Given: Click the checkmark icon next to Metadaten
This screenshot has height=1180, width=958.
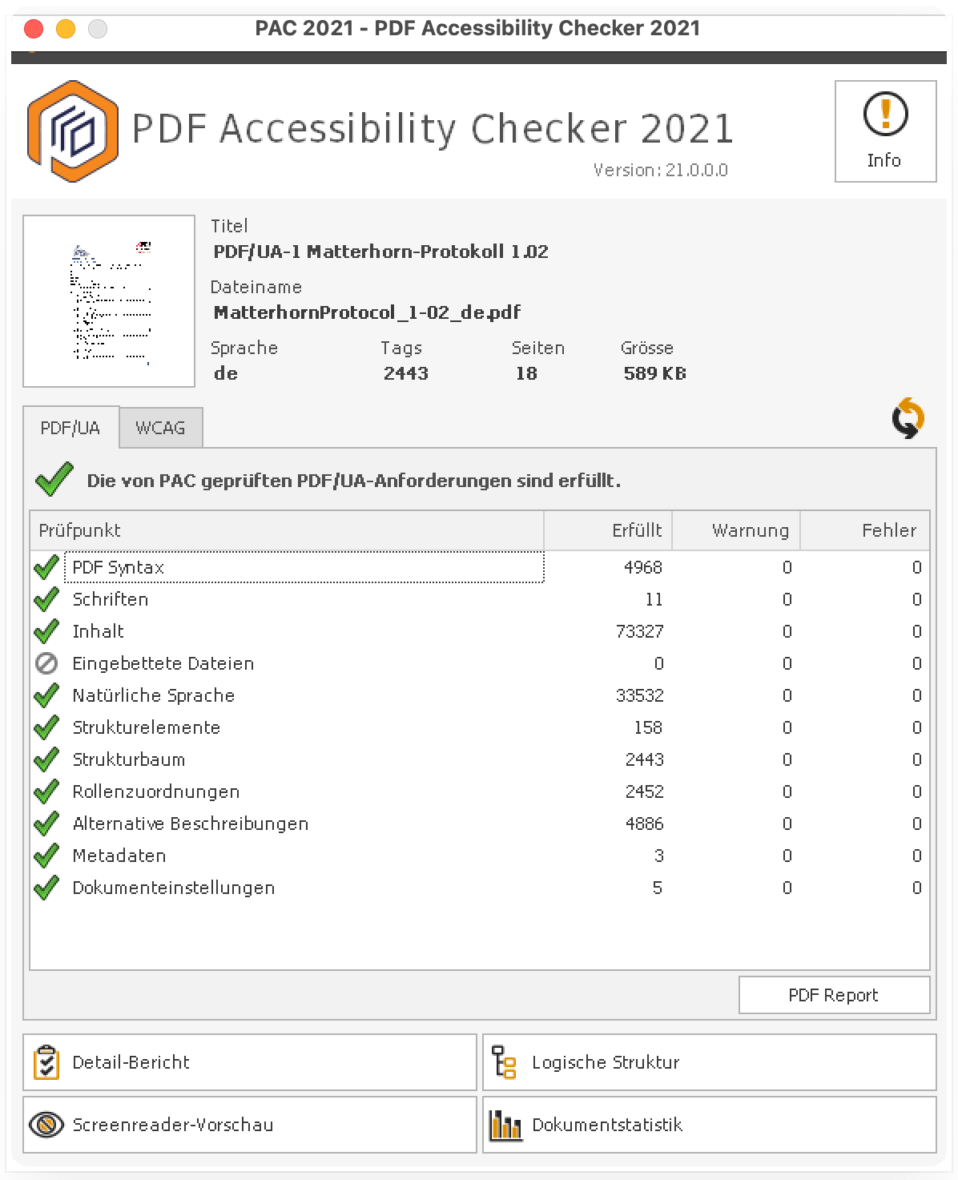Looking at the screenshot, I should click(x=45, y=855).
